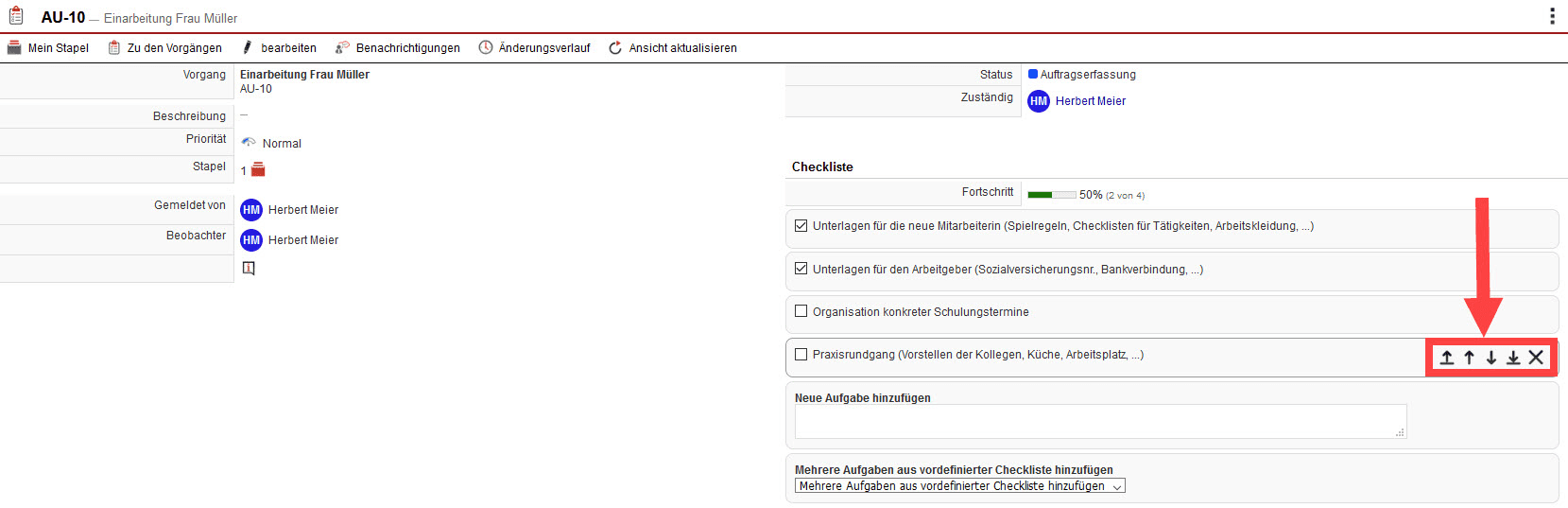Tick the Praxisrundgang checkbox
Image resolution: width=1568 pixels, height=508 pixels.
click(x=801, y=355)
